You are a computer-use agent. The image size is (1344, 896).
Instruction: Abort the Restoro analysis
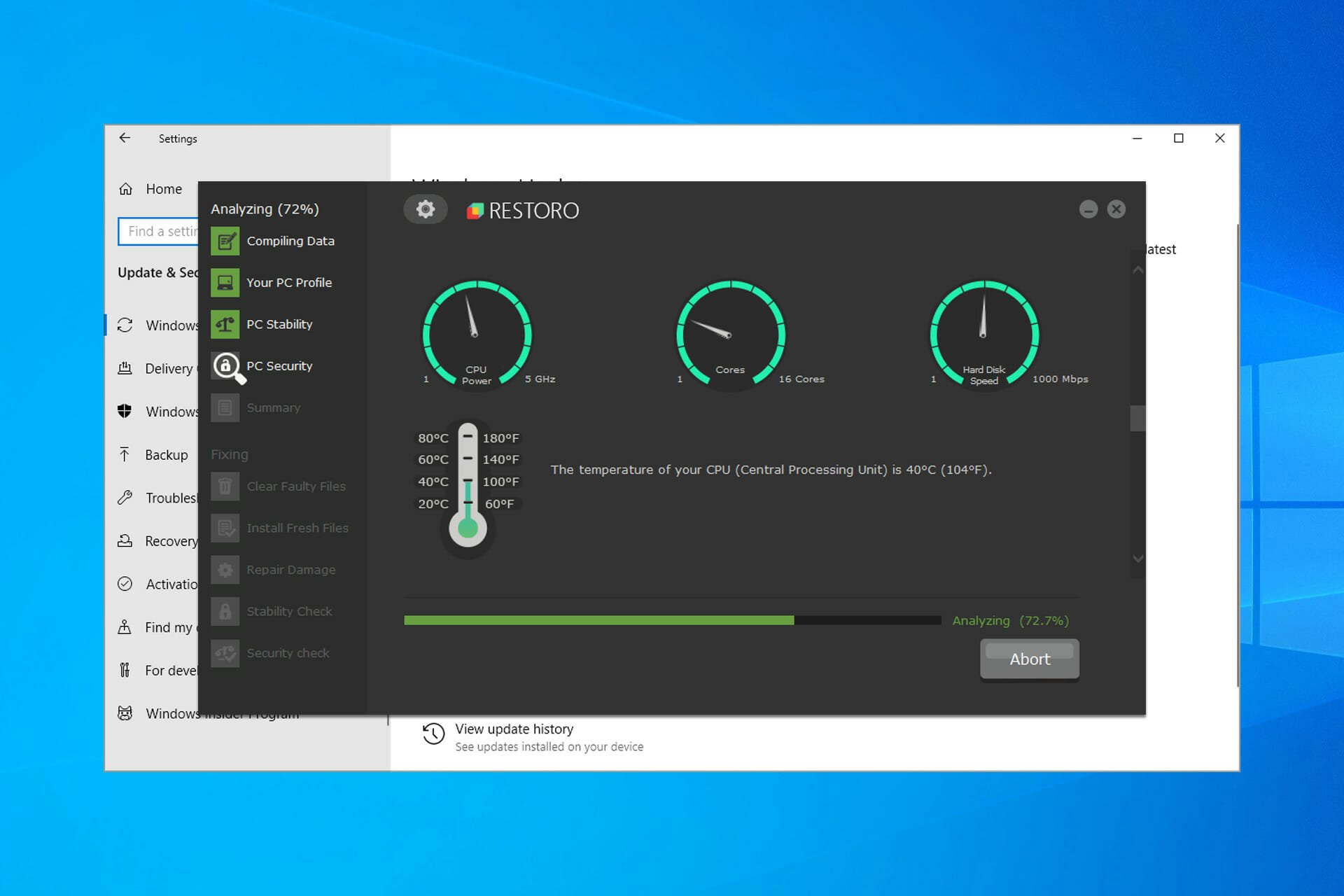point(1030,659)
